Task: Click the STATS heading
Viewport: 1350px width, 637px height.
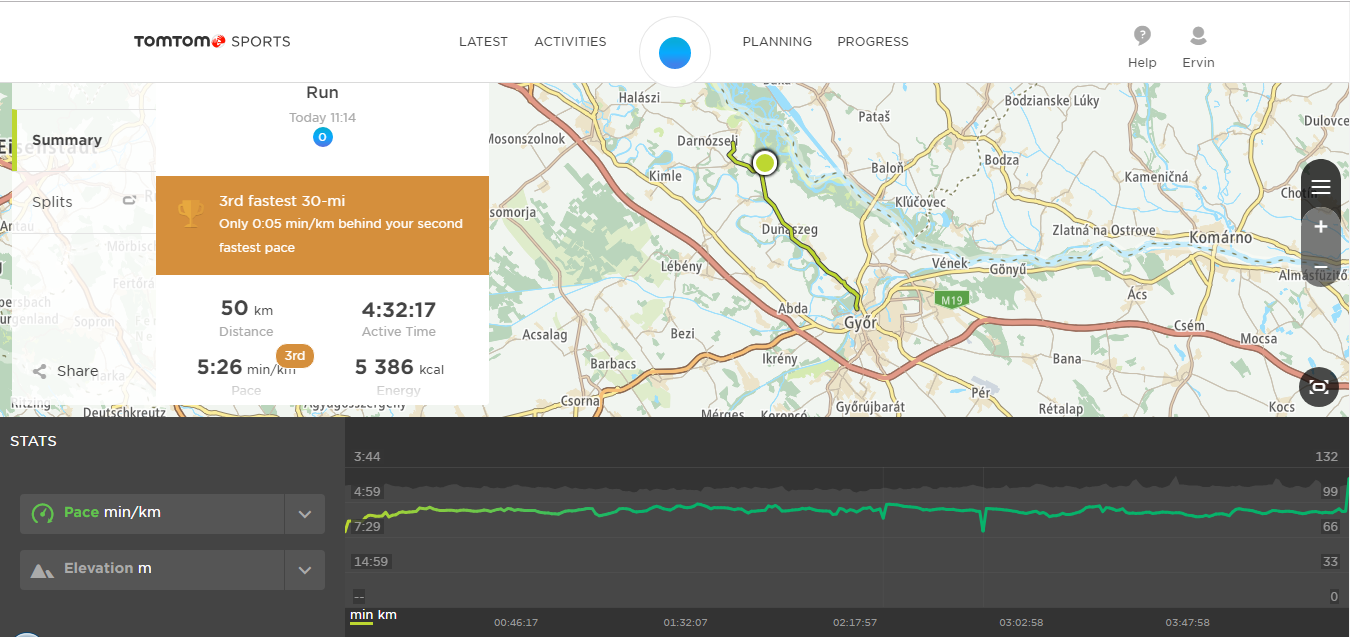Action: click(x=33, y=441)
